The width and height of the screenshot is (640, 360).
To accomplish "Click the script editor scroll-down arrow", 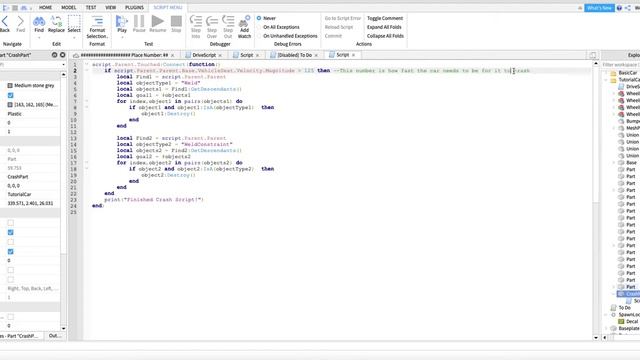I will [x=596, y=338].
